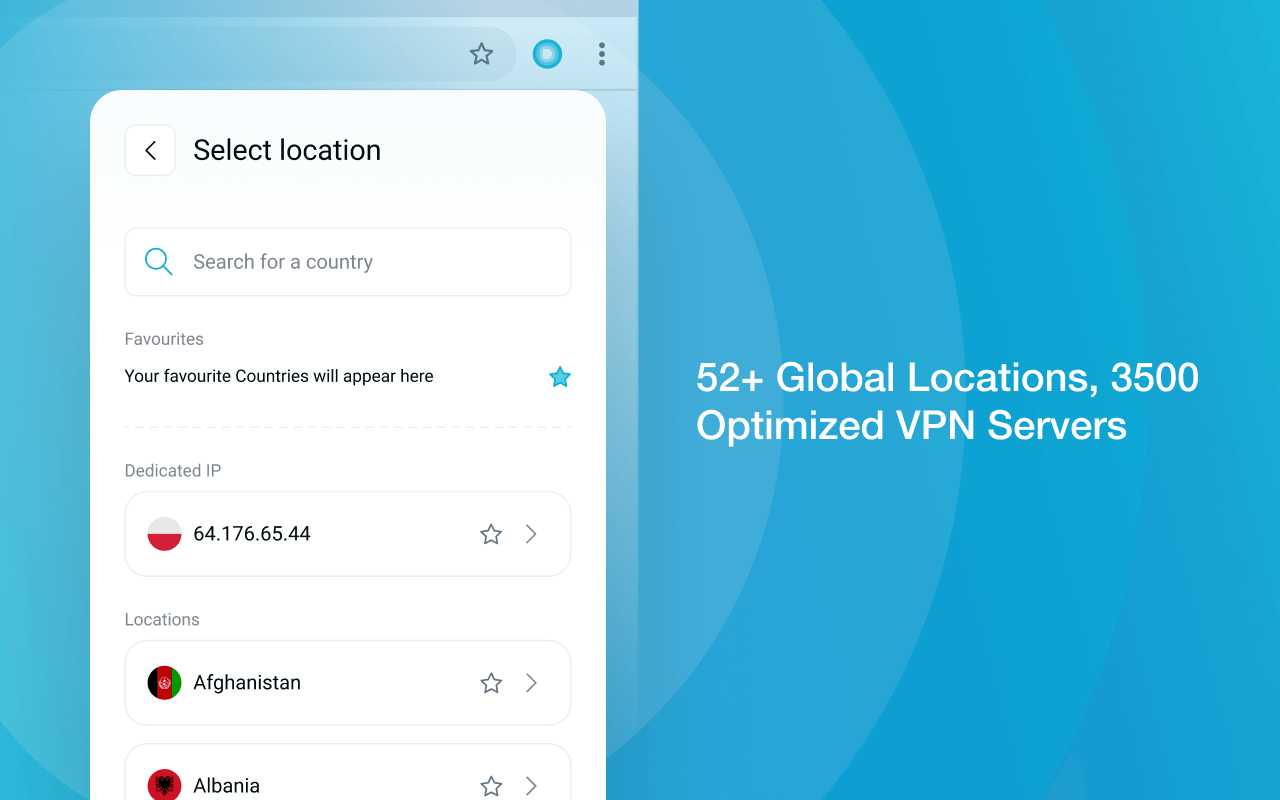The image size is (1280, 800).
Task: Go back from Select location screen
Action: pos(150,150)
